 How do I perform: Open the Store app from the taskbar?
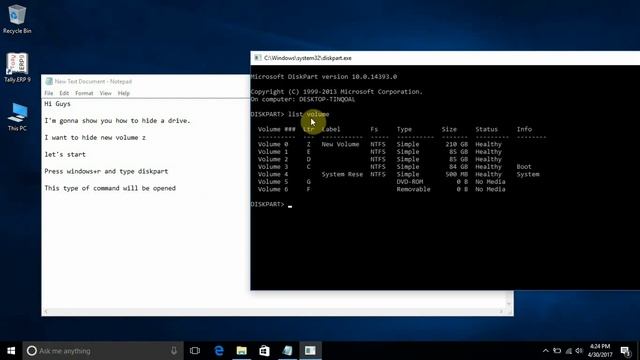(x=264, y=351)
